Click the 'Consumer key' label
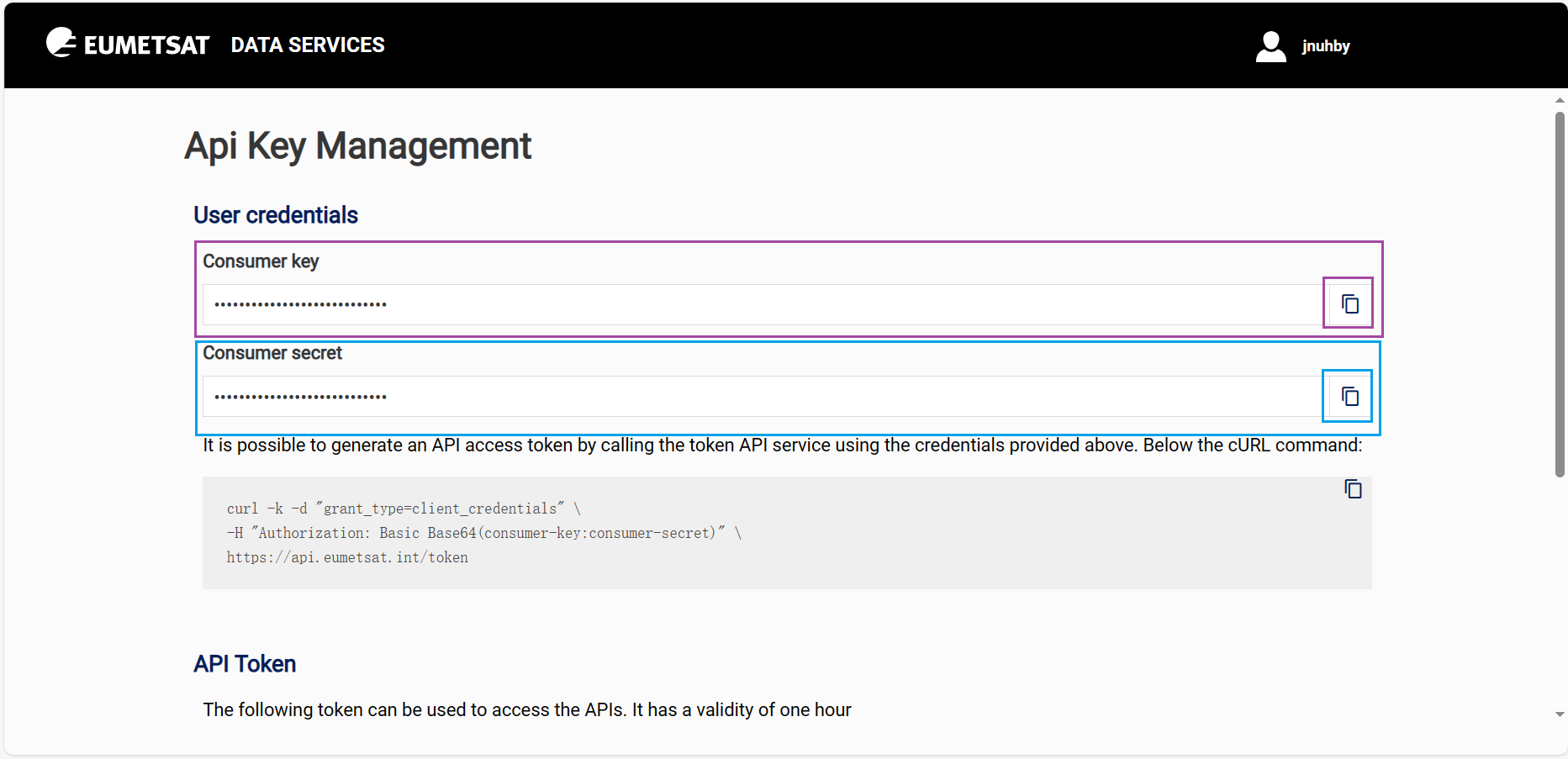1568x759 pixels. click(261, 261)
